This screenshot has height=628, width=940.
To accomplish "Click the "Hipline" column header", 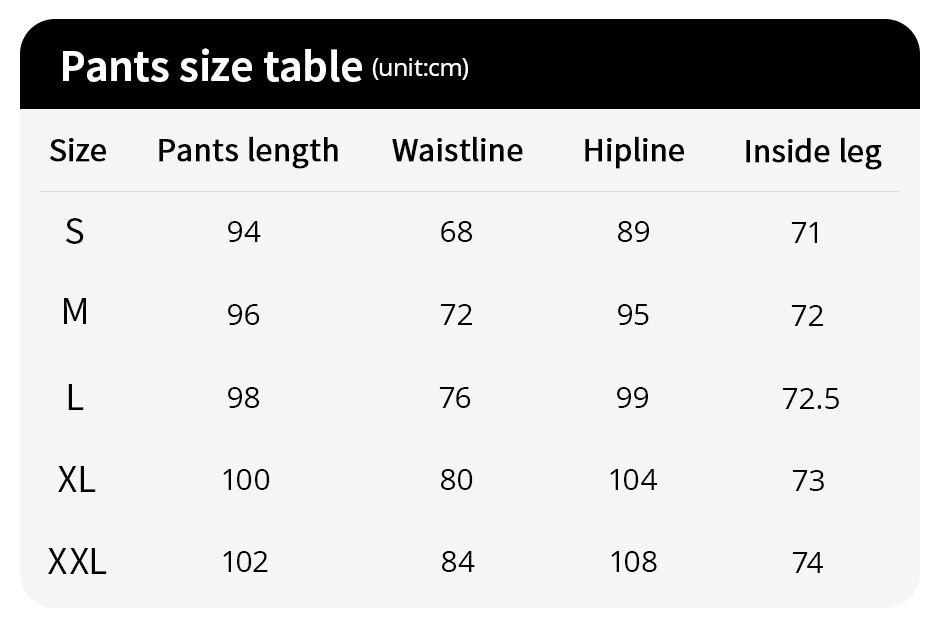I will point(634,151).
